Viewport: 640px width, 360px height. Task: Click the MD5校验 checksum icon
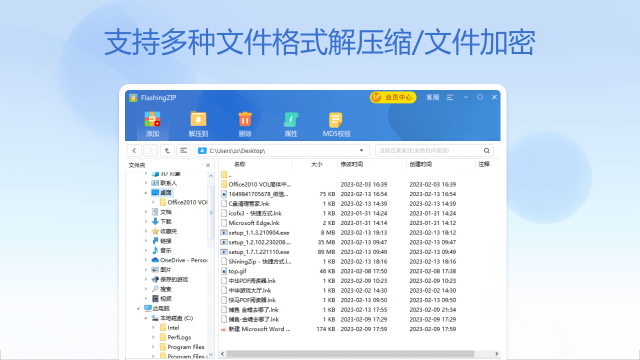(x=336, y=120)
